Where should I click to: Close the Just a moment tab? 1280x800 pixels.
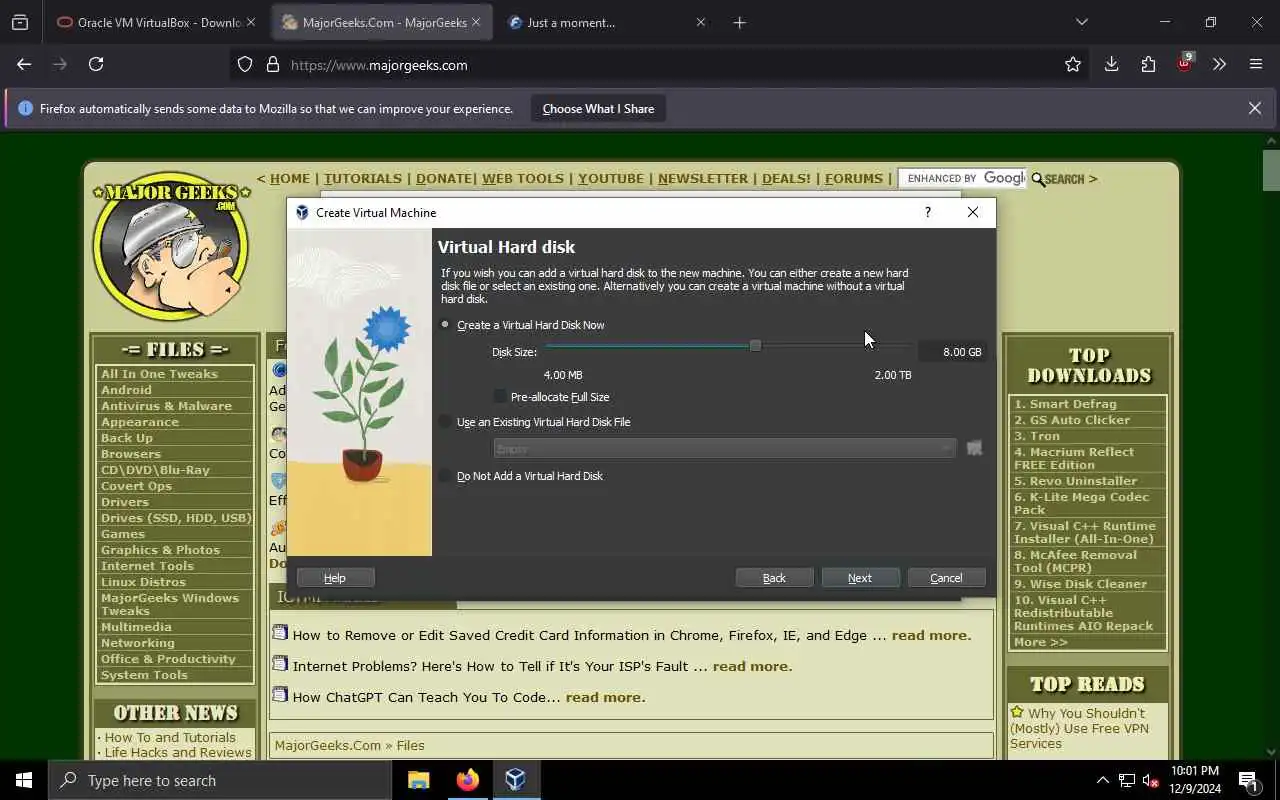pyautogui.click(x=700, y=22)
